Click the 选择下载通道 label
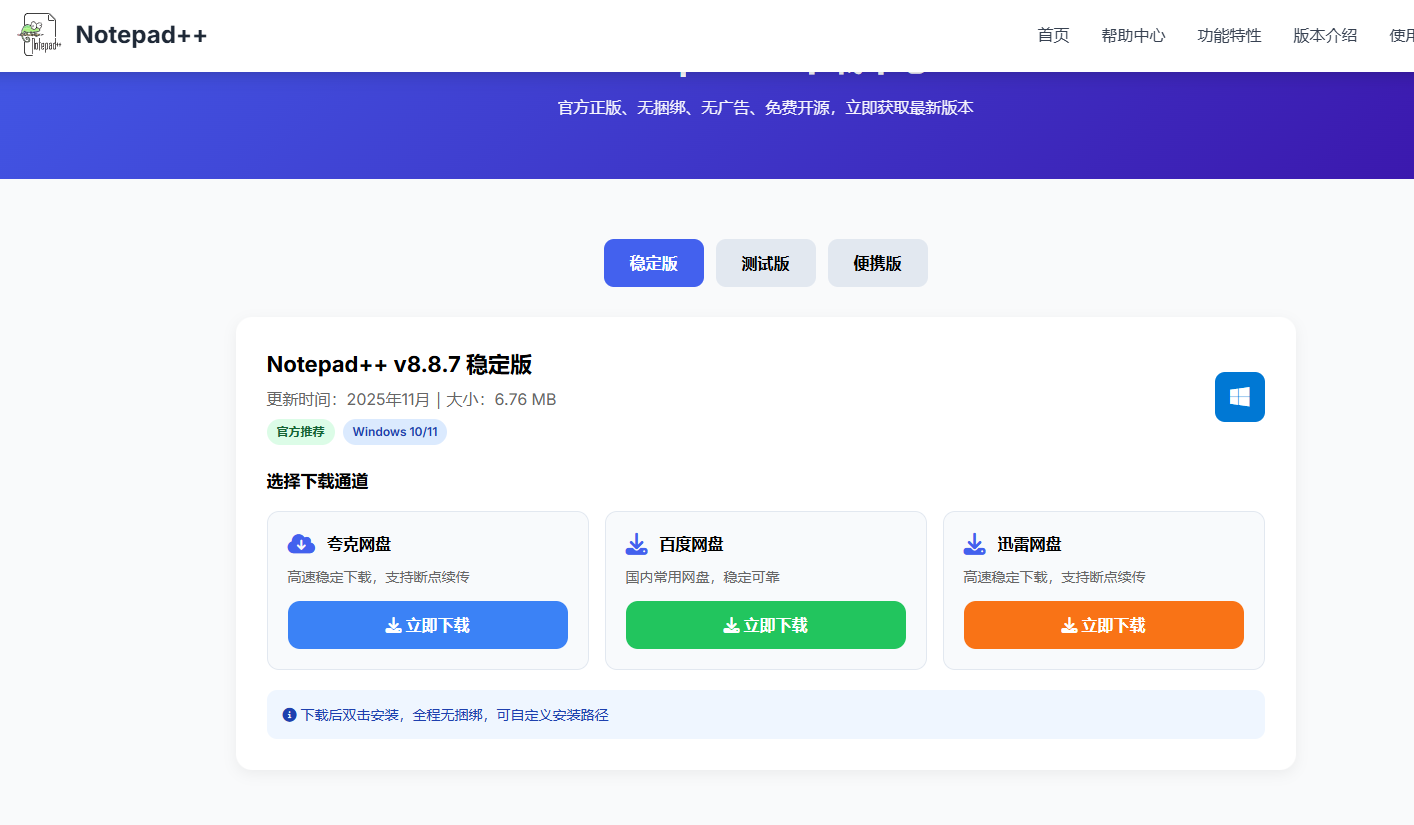 [x=318, y=482]
